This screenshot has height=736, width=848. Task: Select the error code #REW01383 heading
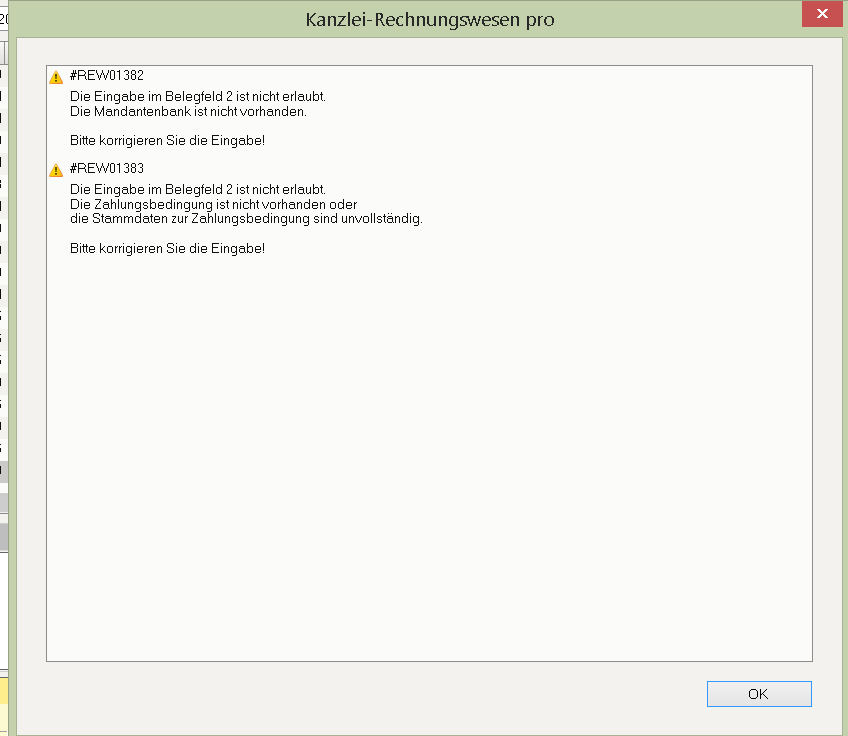pos(107,169)
